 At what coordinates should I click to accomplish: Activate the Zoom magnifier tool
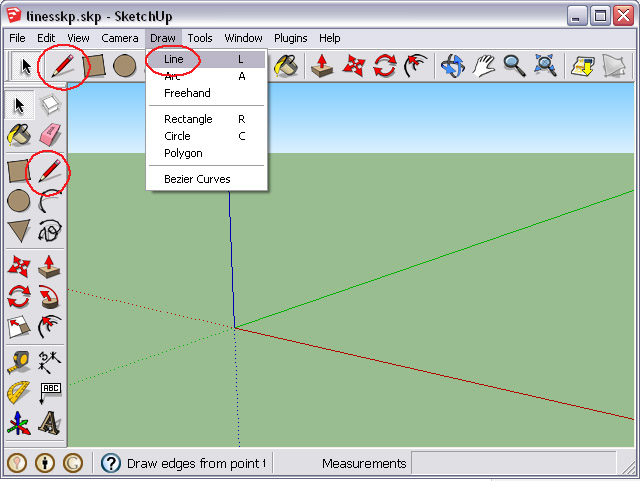coord(514,66)
